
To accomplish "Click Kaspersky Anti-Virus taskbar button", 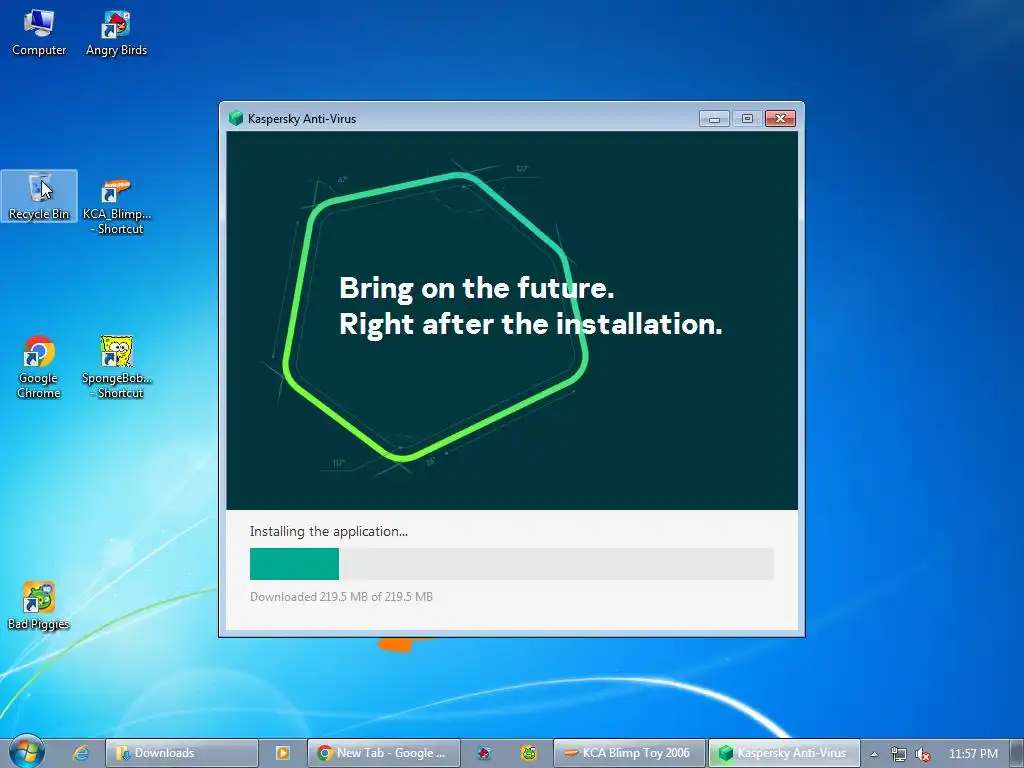I will pyautogui.click(x=784, y=753).
